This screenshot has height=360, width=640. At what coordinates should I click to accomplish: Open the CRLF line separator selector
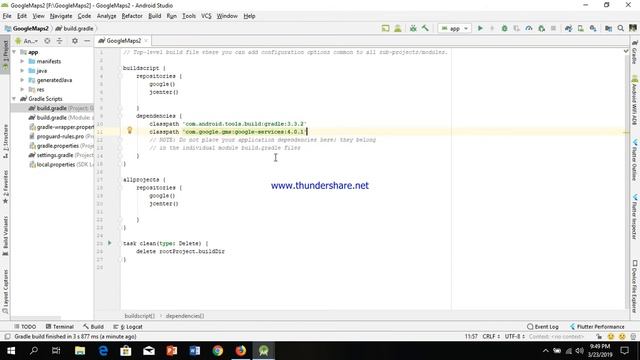coord(491,337)
